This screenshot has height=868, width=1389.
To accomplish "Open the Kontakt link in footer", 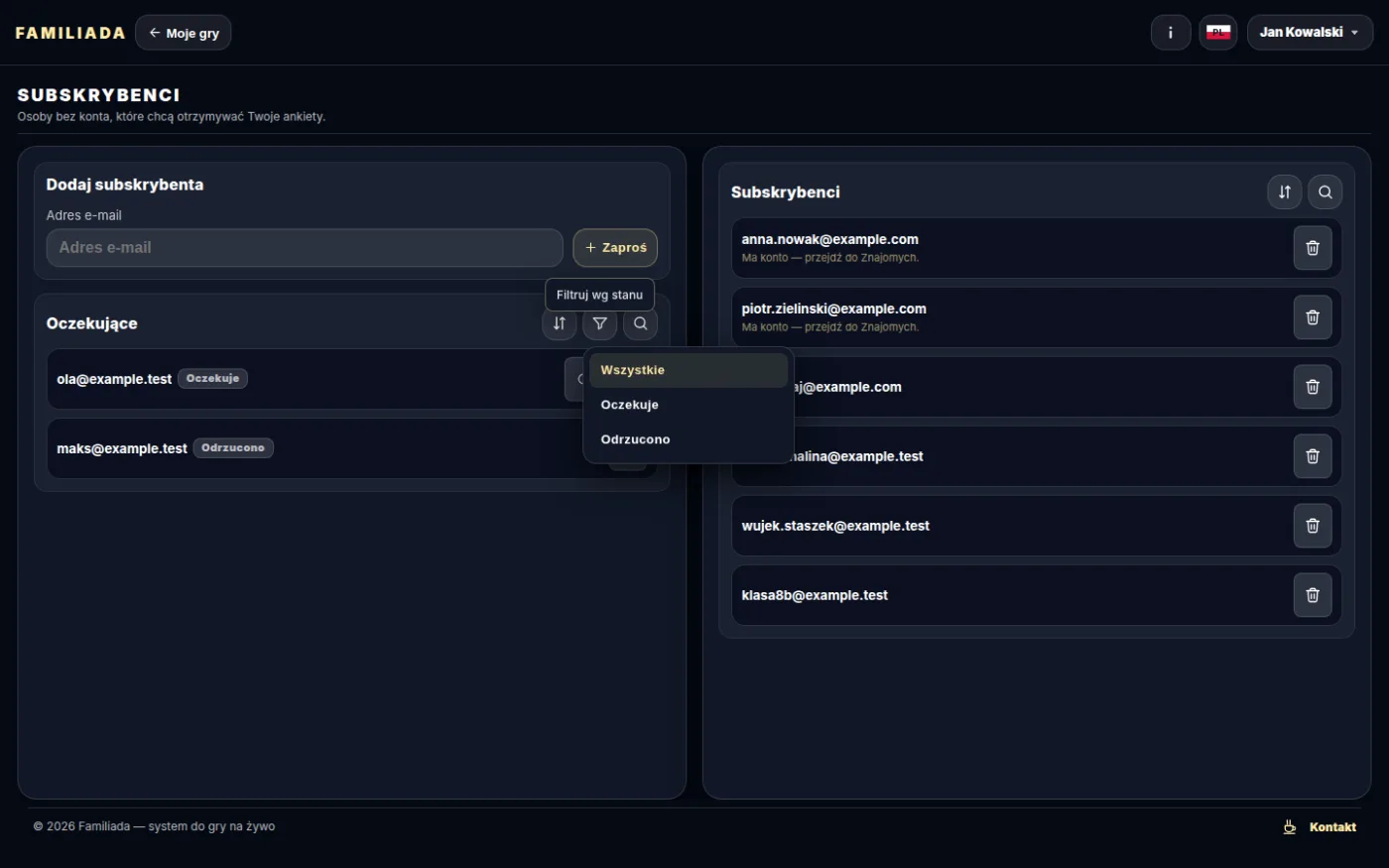I will [1332, 827].
